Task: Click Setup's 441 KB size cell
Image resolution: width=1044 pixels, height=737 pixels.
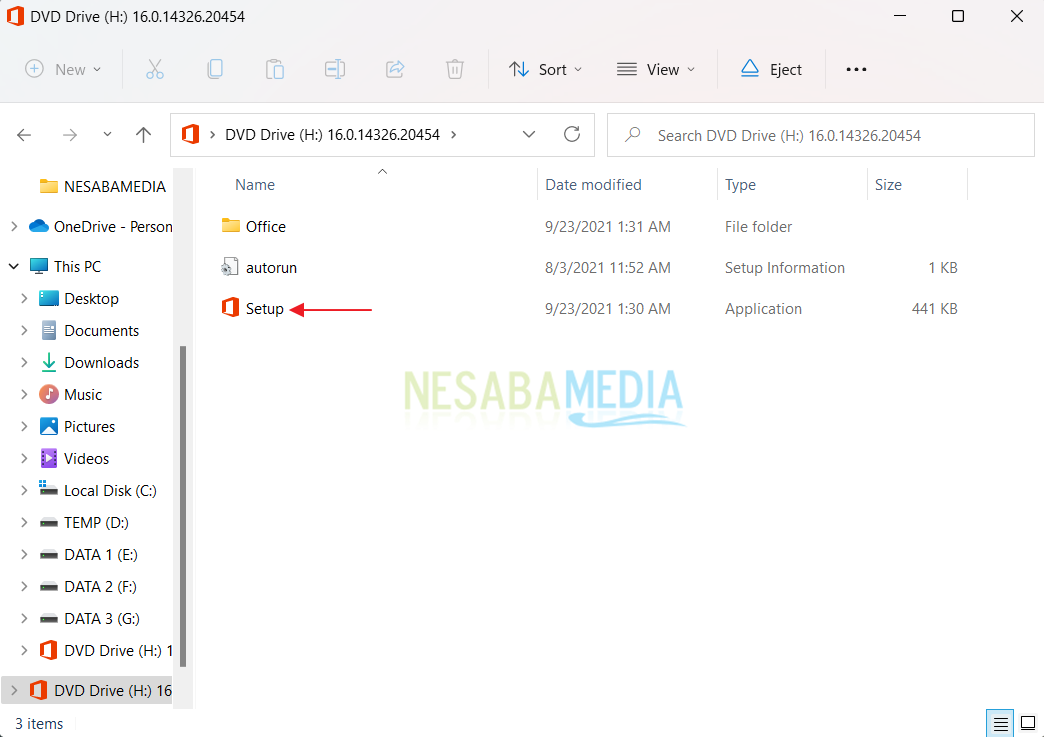Action: tap(935, 309)
